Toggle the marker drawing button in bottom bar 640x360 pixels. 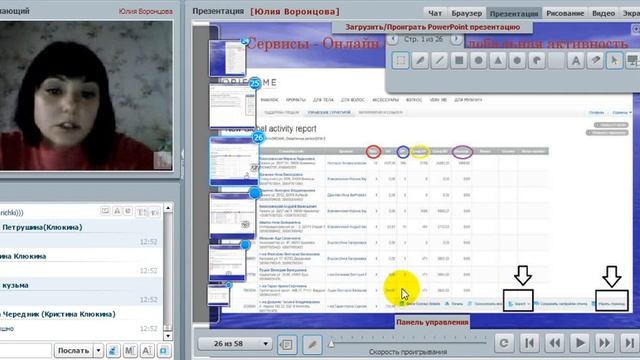coord(312,344)
